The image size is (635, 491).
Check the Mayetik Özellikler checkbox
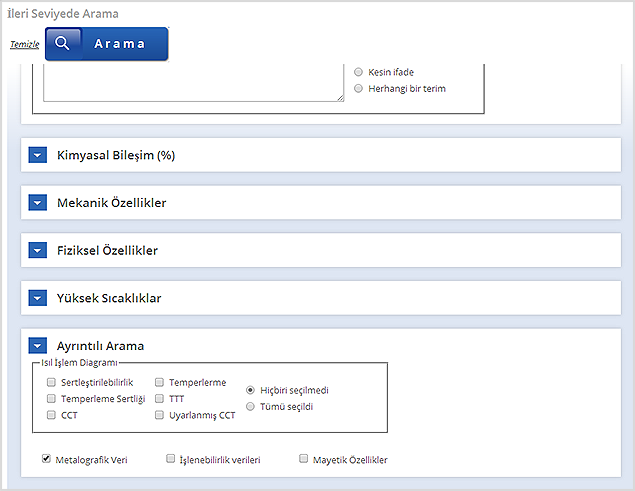[x=303, y=459]
